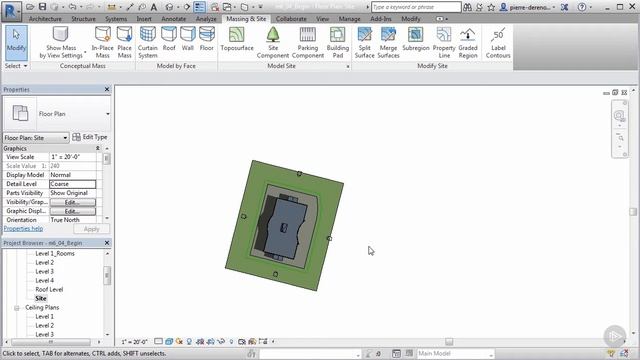Click the Properties panel vertical scrollbar
Image resolution: width=640 pixels, height=360 pixels.
pos(107,158)
